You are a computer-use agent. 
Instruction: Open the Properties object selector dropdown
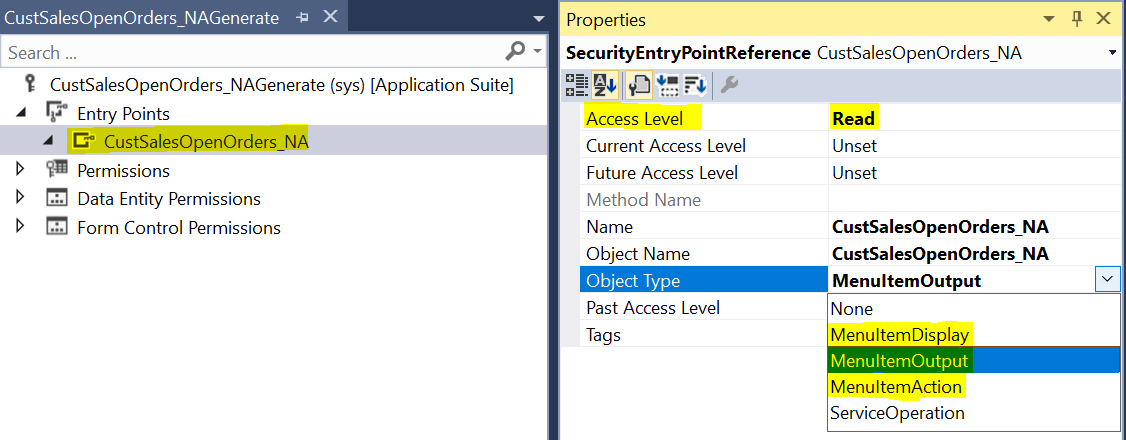point(1112,53)
